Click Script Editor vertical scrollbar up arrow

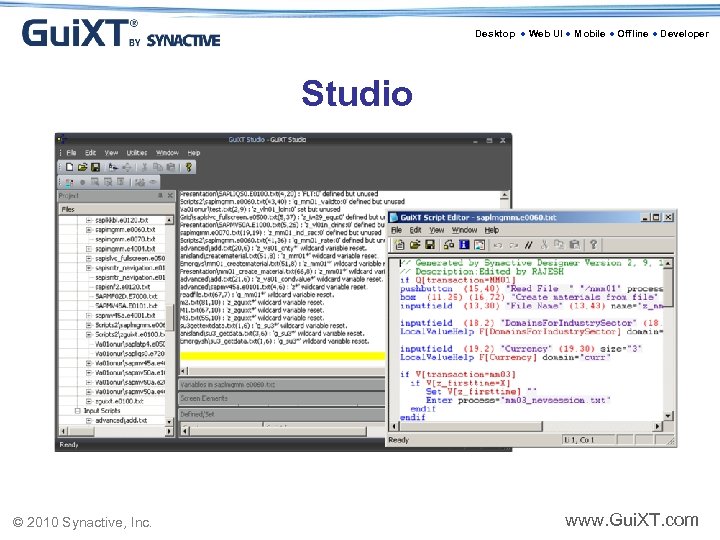click(668, 263)
